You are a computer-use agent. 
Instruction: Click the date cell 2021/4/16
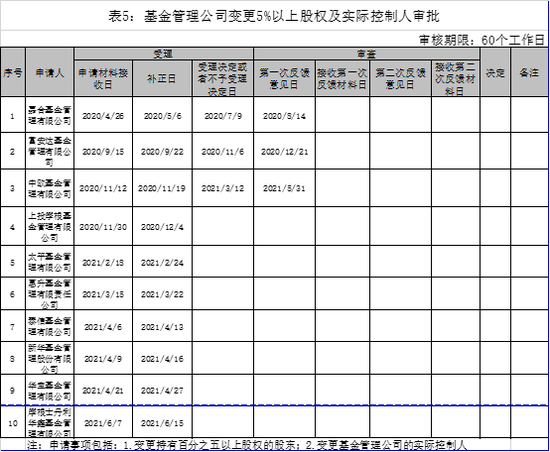(x=162, y=359)
